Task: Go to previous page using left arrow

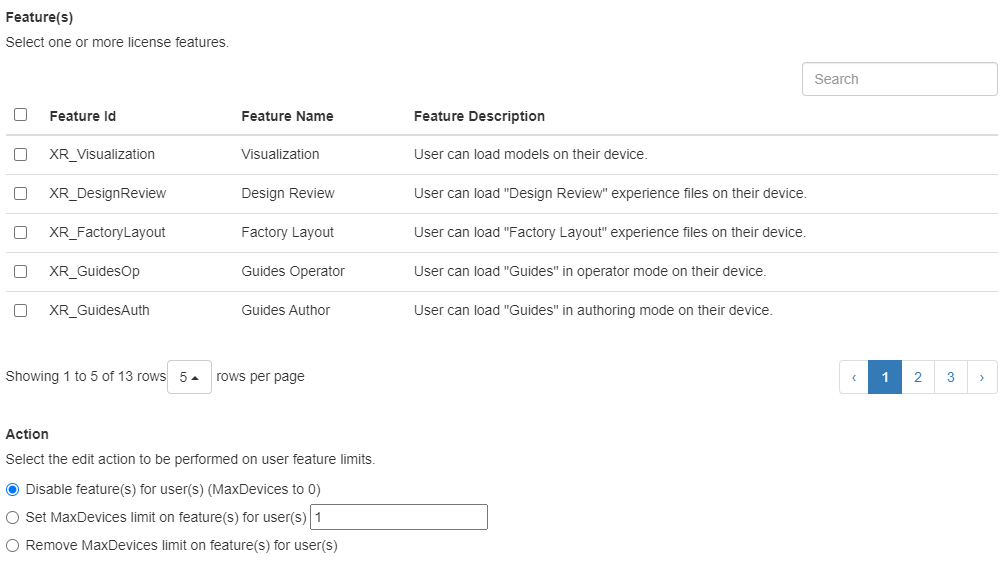Action: pyautogui.click(x=854, y=377)
